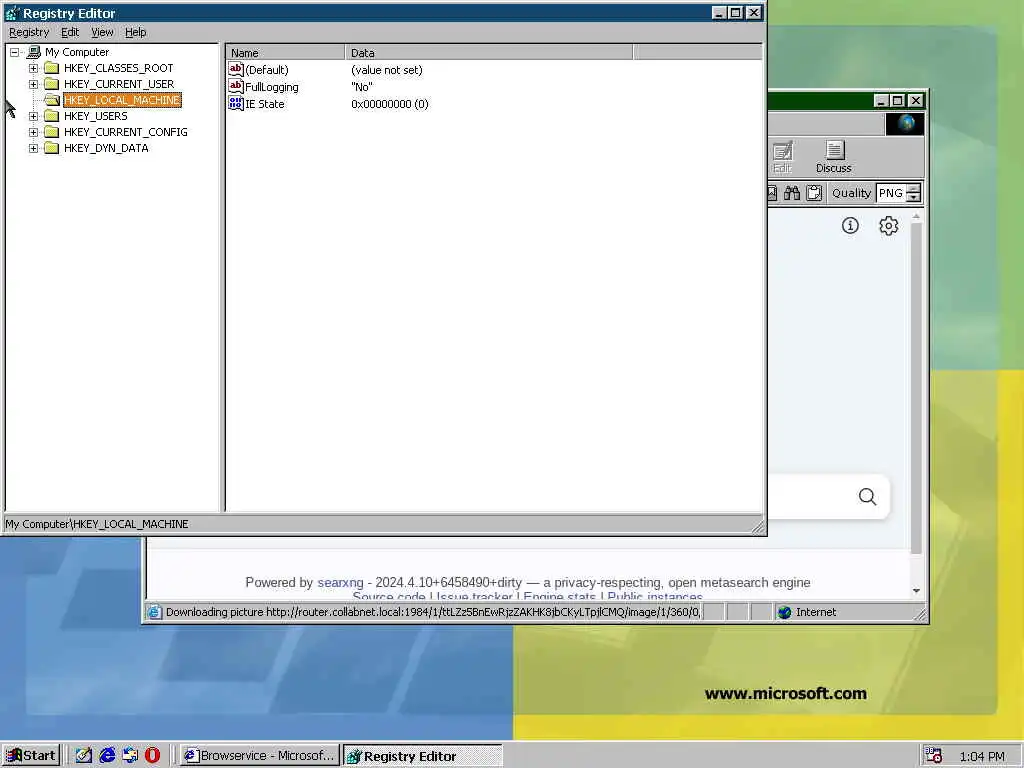The width and height of the screenshot is (1024, 768).
Task: Select the FullLogging value name
Action: click(272, 87)
